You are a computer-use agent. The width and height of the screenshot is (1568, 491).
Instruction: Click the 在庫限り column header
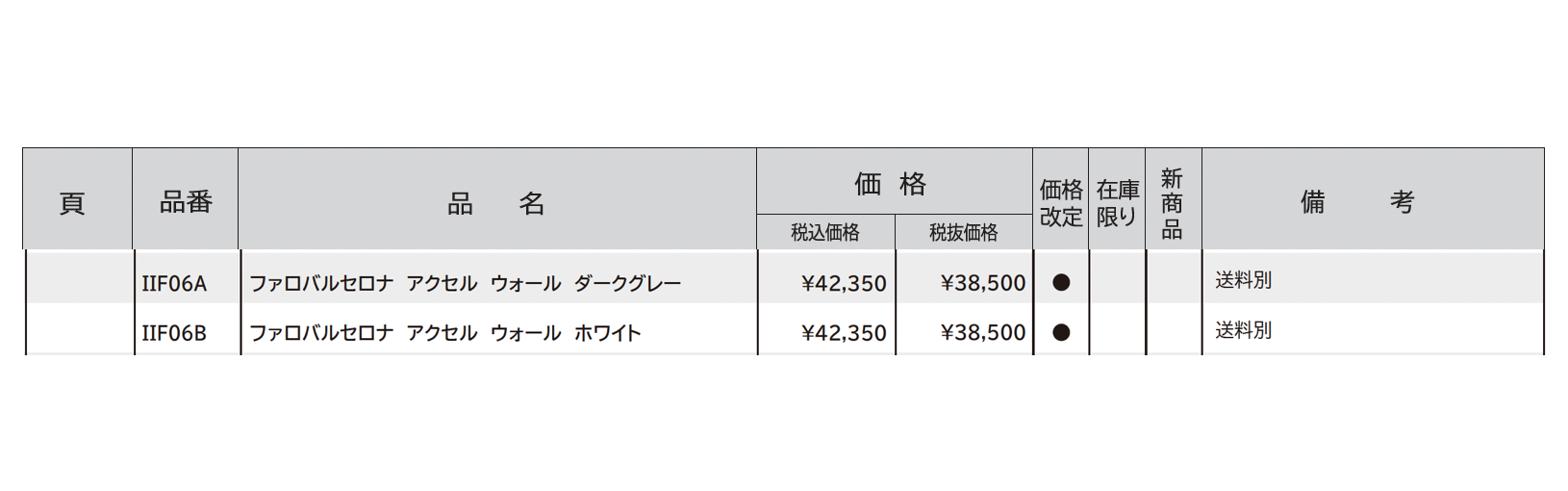coord(1117,203)
